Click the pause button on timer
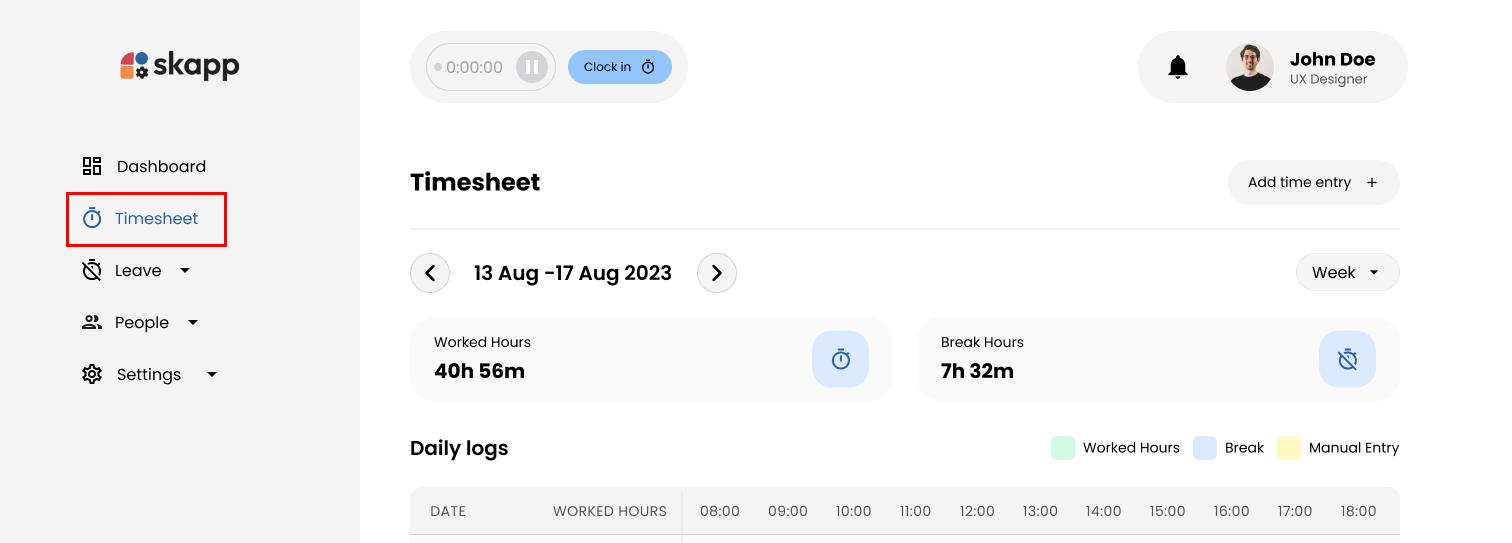Screen dimensions: 1512x543 (532, 67)
